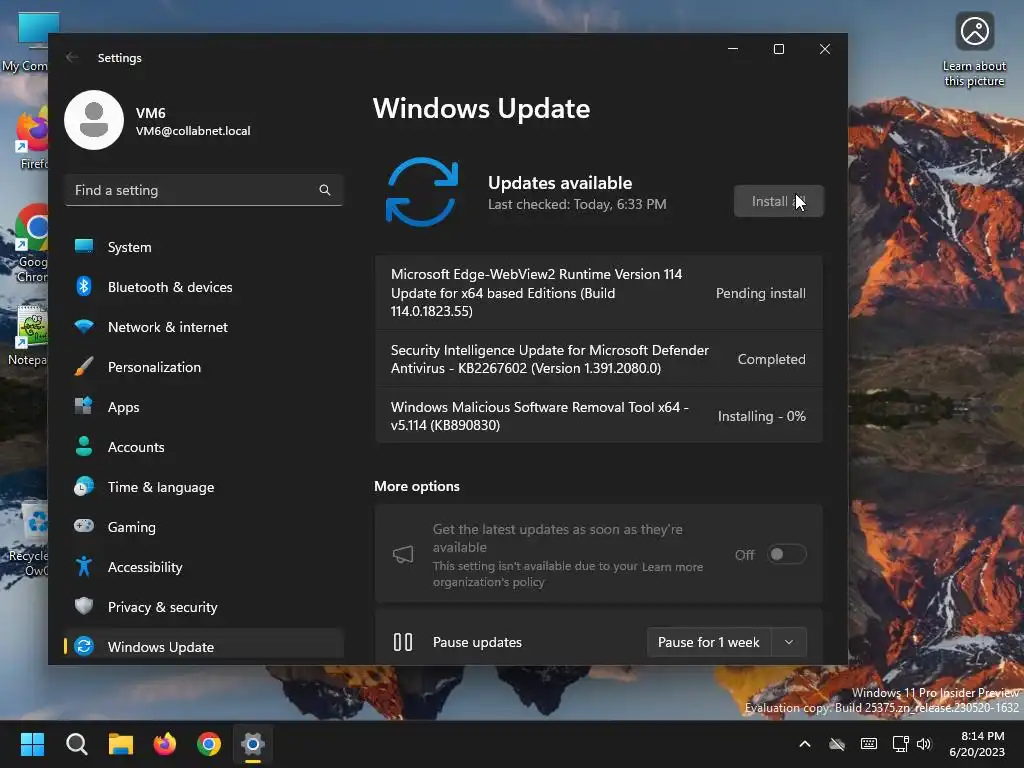Screen dimensions: 1024x768
Task: Click the network icon in system tray
Action: point(901,744)
